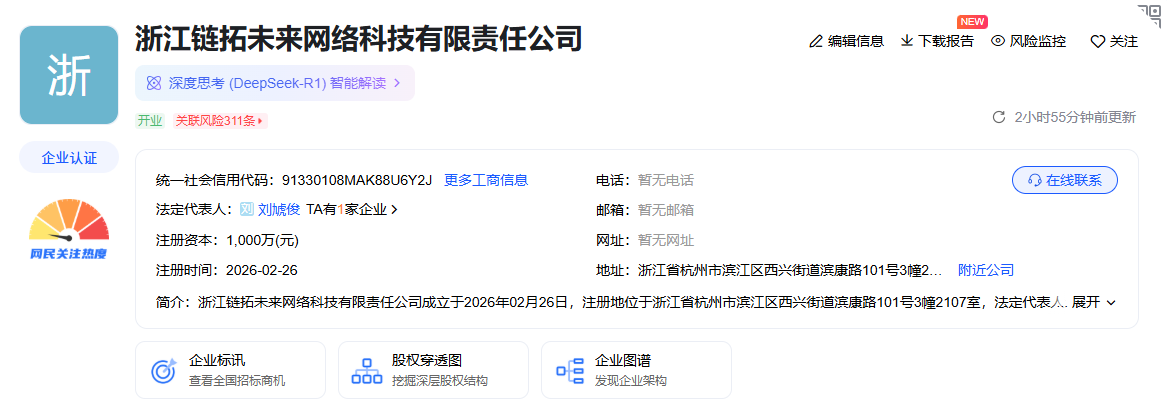The height and width of the screenshot is (408, 1167).
Task: Toggle the follow heart icon
Action: tap(1097, 42)
